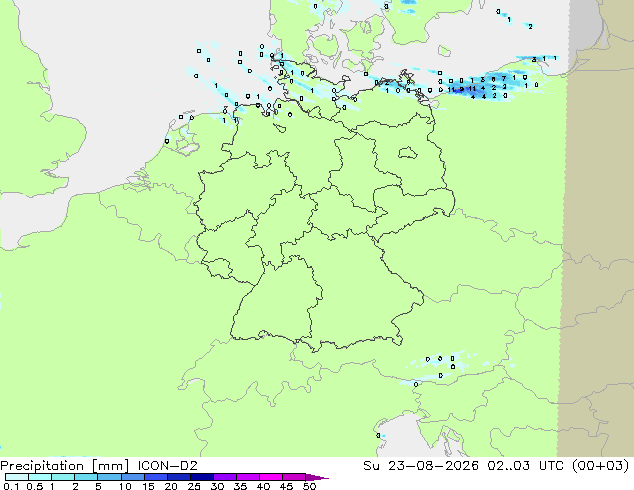
Task: Click the 'Su 23-08-2026' date text
Action: point(421,466)
